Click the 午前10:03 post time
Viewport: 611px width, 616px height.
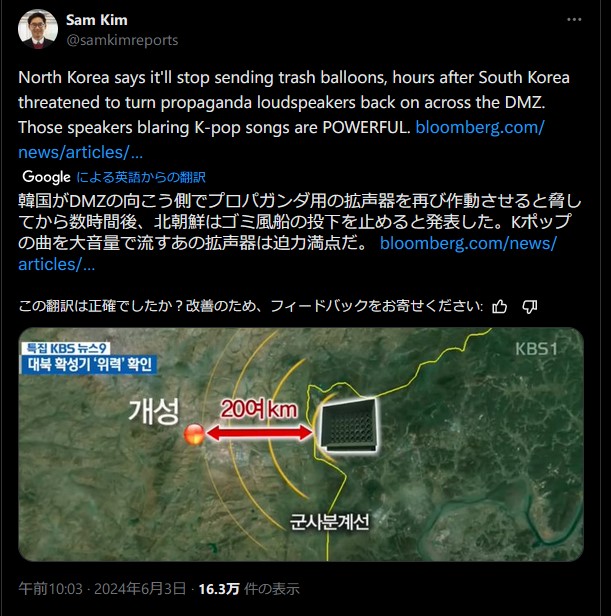[50, 588]
